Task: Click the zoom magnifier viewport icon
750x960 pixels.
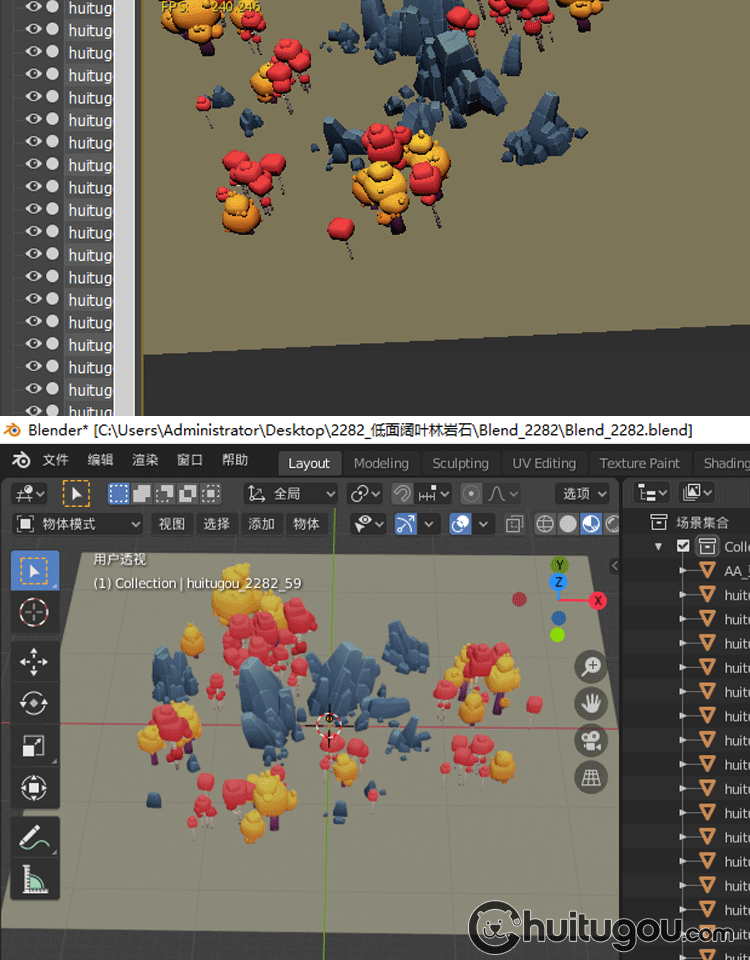Action: click(x=591, y=667)
